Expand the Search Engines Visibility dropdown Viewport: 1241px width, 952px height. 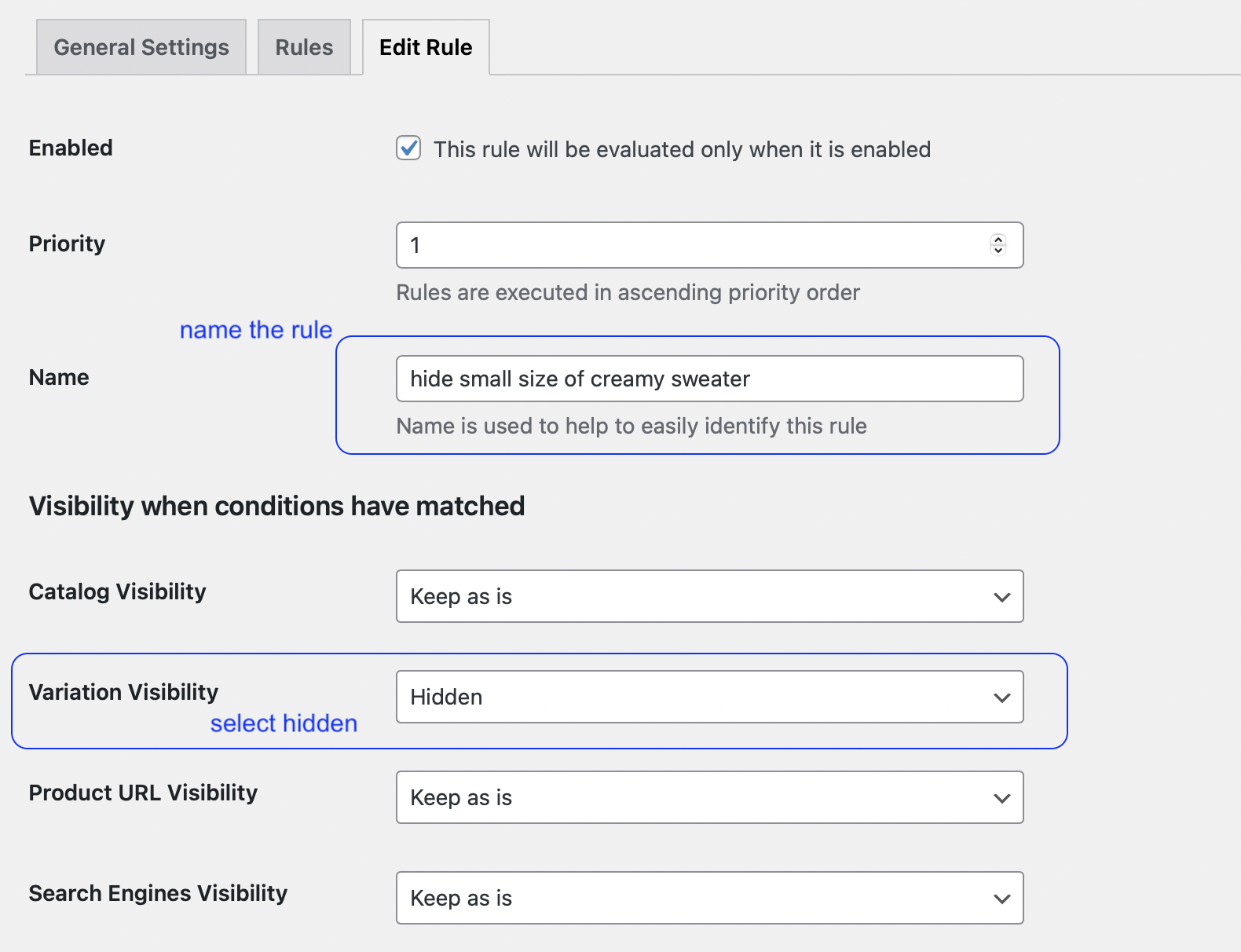coord(709,898)
